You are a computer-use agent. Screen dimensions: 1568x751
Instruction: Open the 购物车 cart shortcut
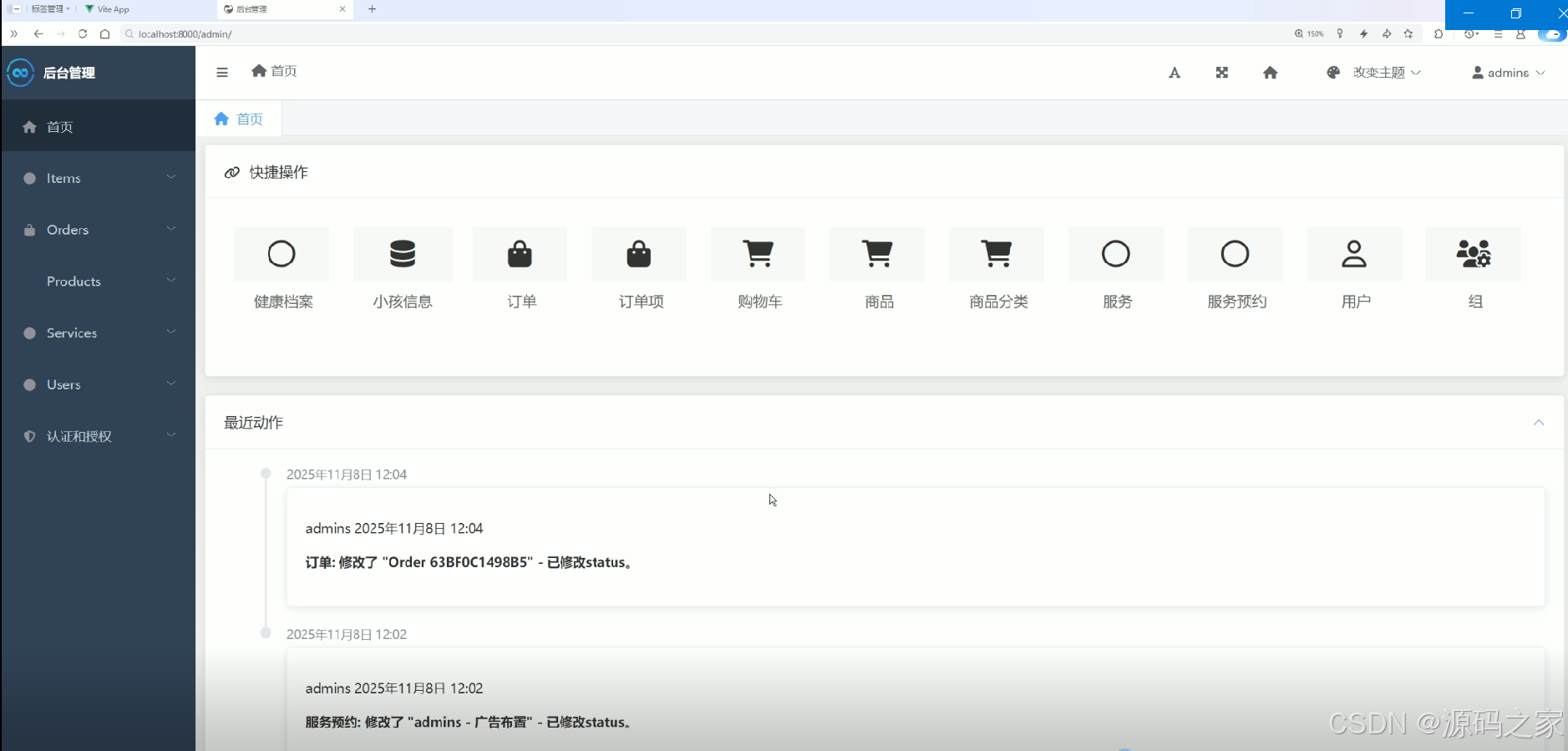[x=759, y=254]
